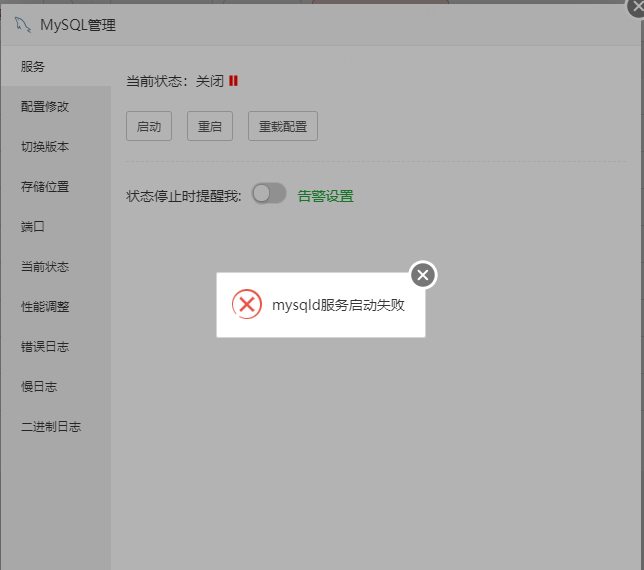
Task: Click the 重载配置 button
Action: click(283, 126)
